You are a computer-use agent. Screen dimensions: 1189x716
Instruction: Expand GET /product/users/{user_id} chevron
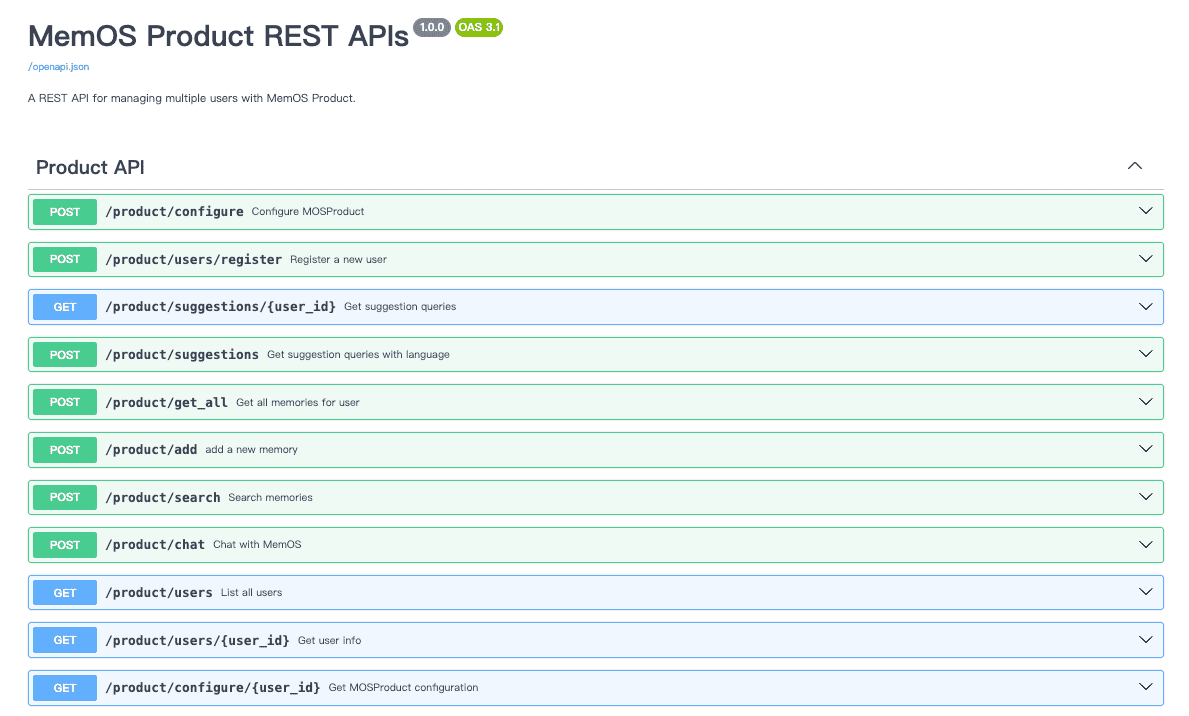1146,639
